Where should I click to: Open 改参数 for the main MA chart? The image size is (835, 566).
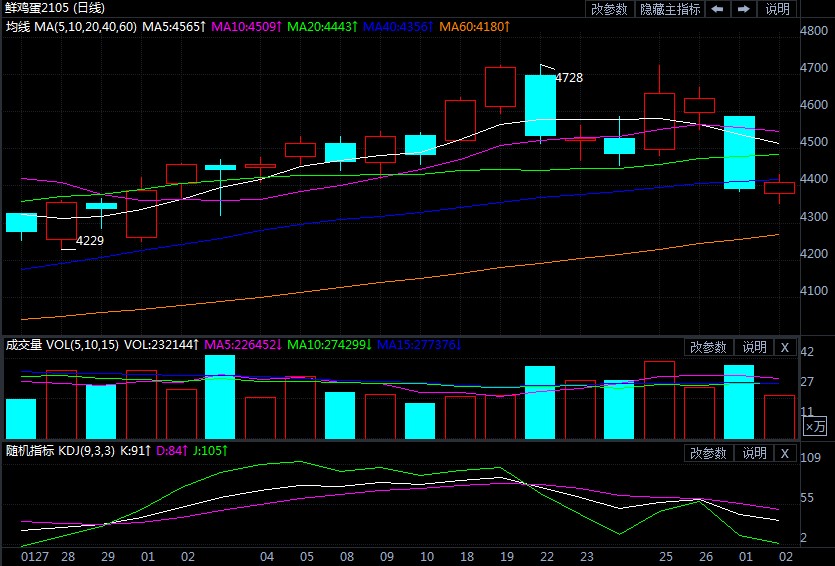pos(609,9)
